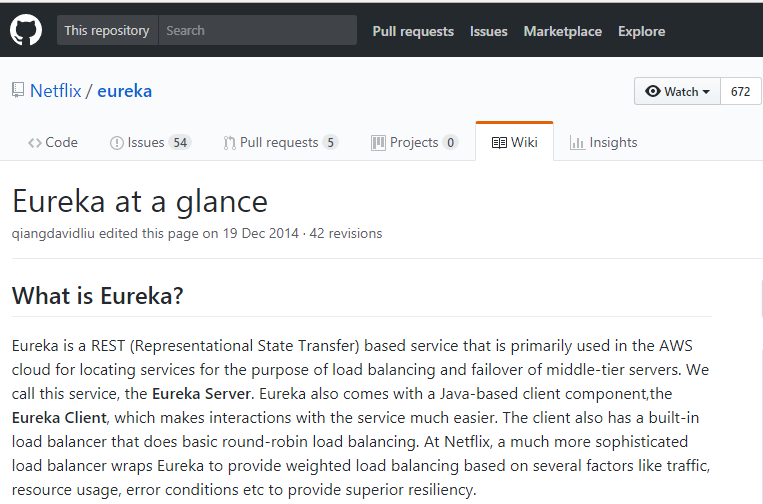View the 42 revisions history link

point(346,233)
